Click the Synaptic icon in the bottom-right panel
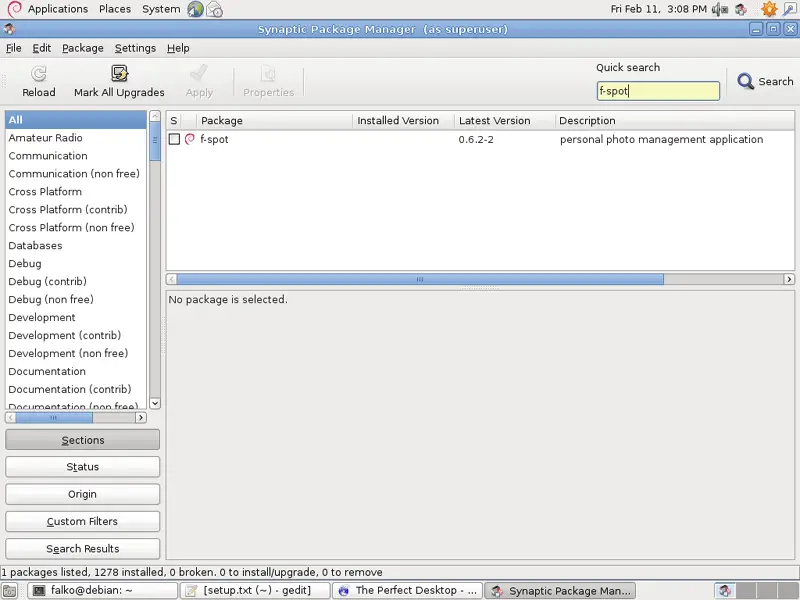The image size is (800, 600). click(724, 591)
